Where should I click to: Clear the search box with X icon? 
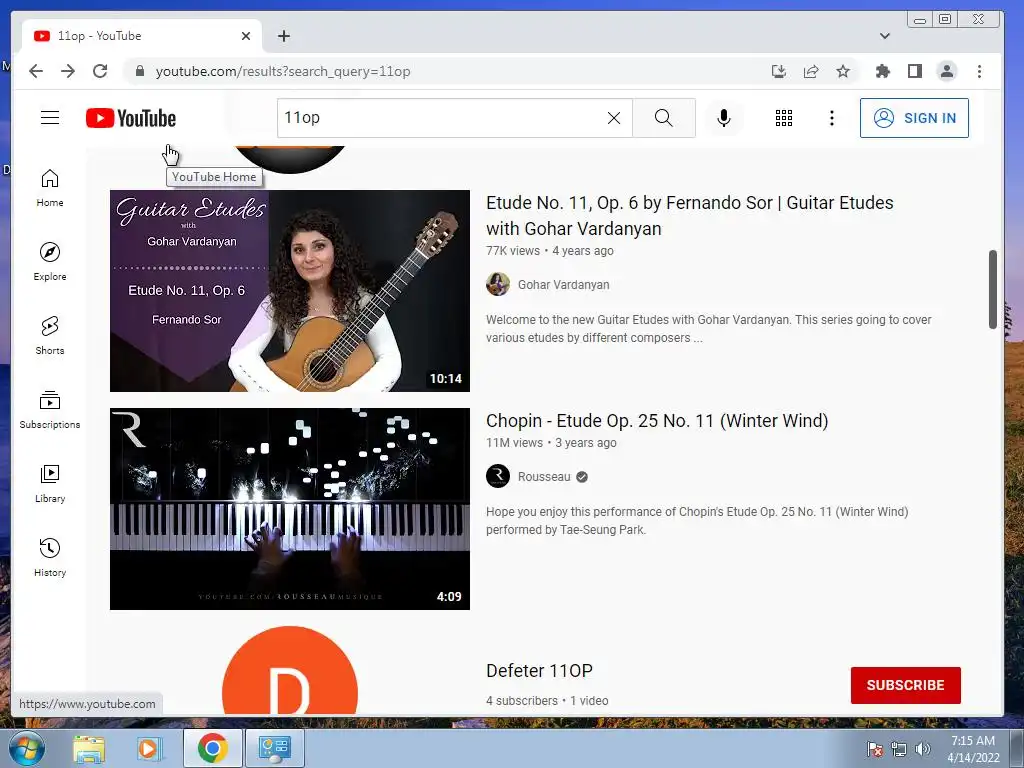click(614, 118)
